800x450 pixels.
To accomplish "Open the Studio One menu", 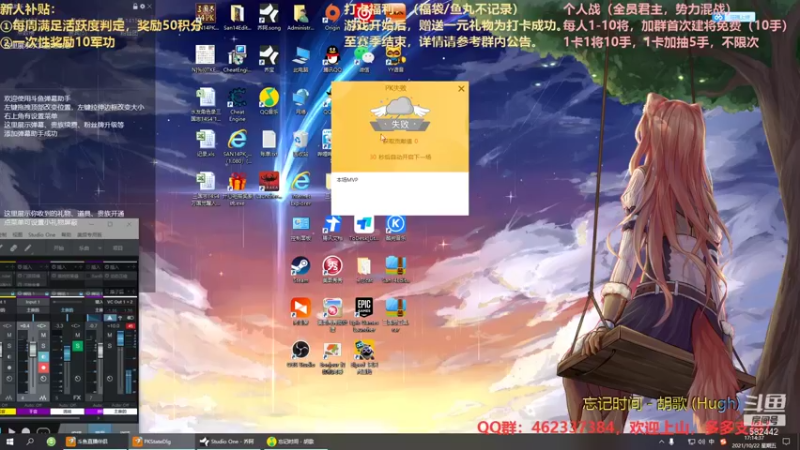I will point(41,235).
